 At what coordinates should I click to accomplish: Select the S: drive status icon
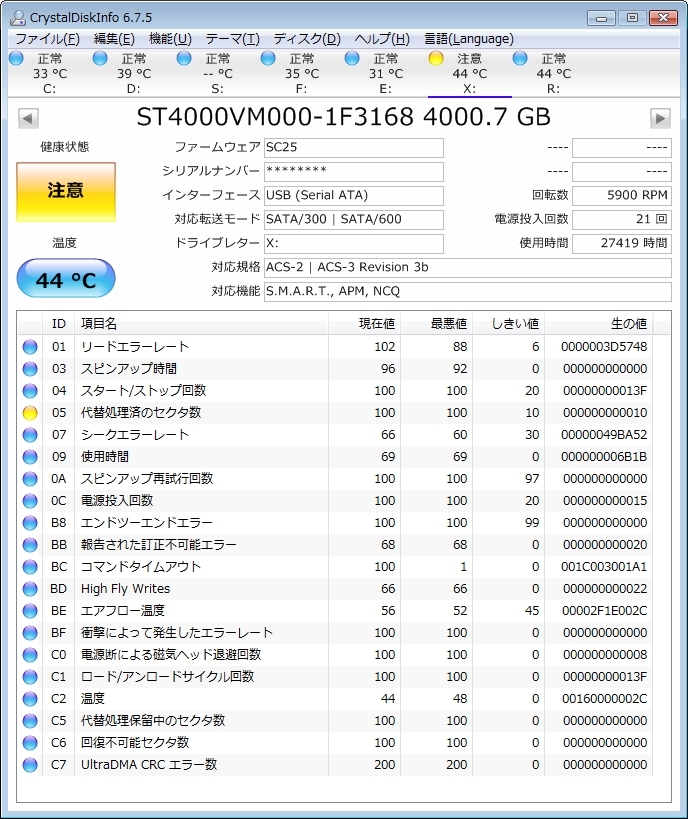coord(184,58)
